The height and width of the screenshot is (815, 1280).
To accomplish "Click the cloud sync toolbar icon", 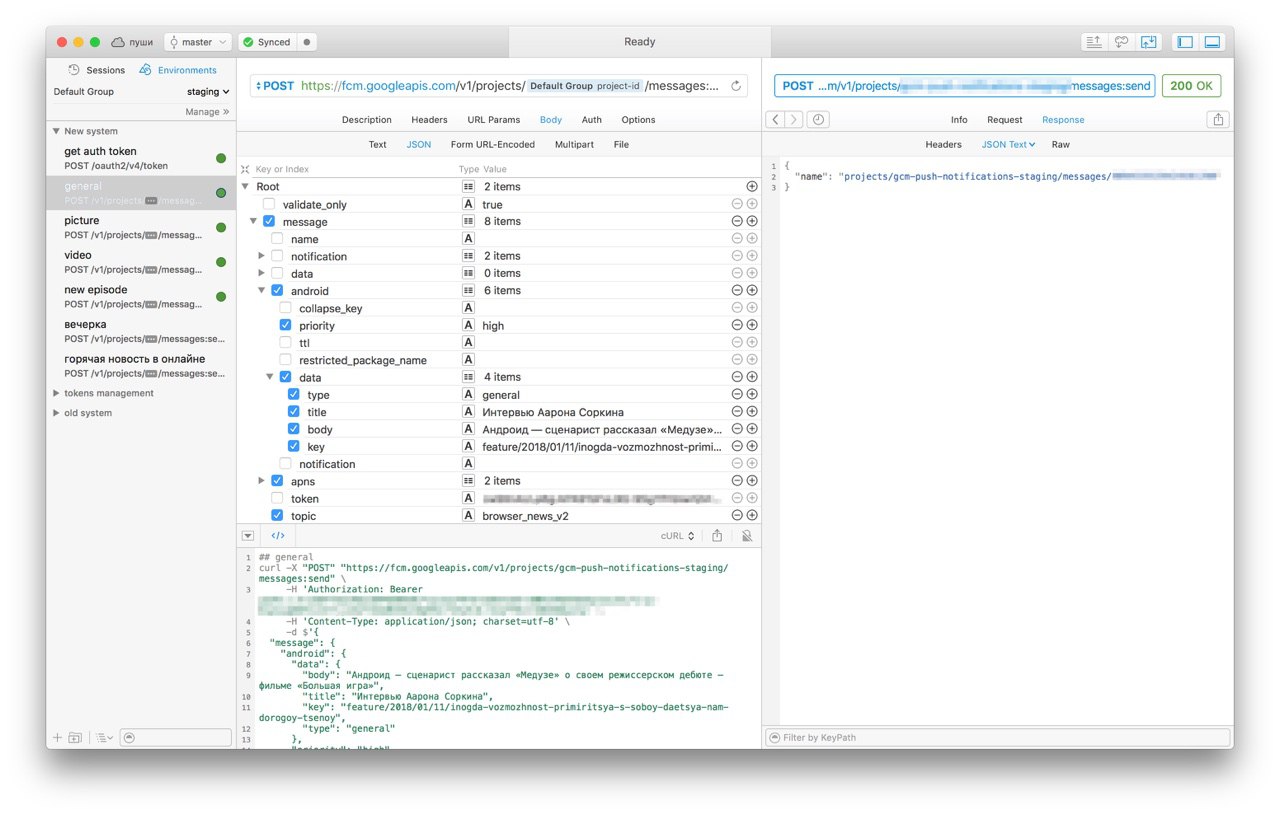I will [x=1121, y=42].
